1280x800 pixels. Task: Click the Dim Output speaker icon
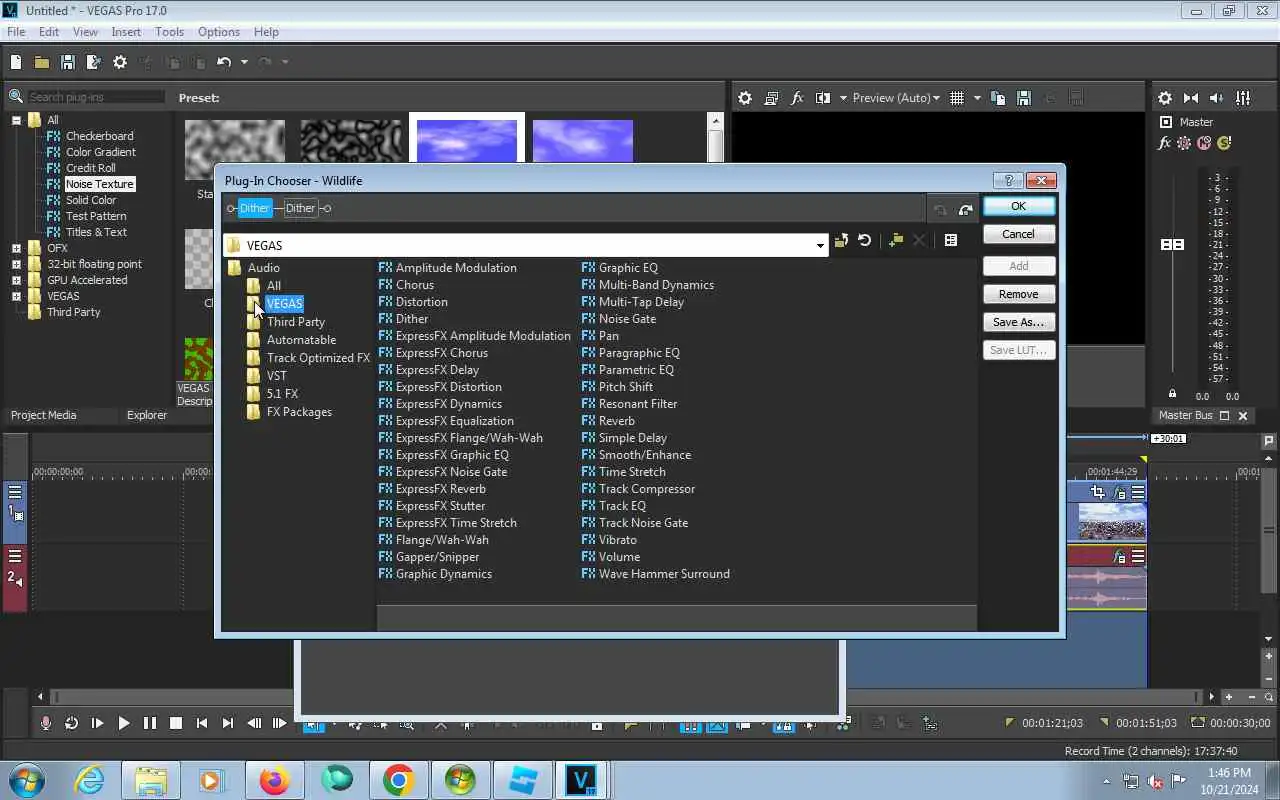pos(1217,98)
